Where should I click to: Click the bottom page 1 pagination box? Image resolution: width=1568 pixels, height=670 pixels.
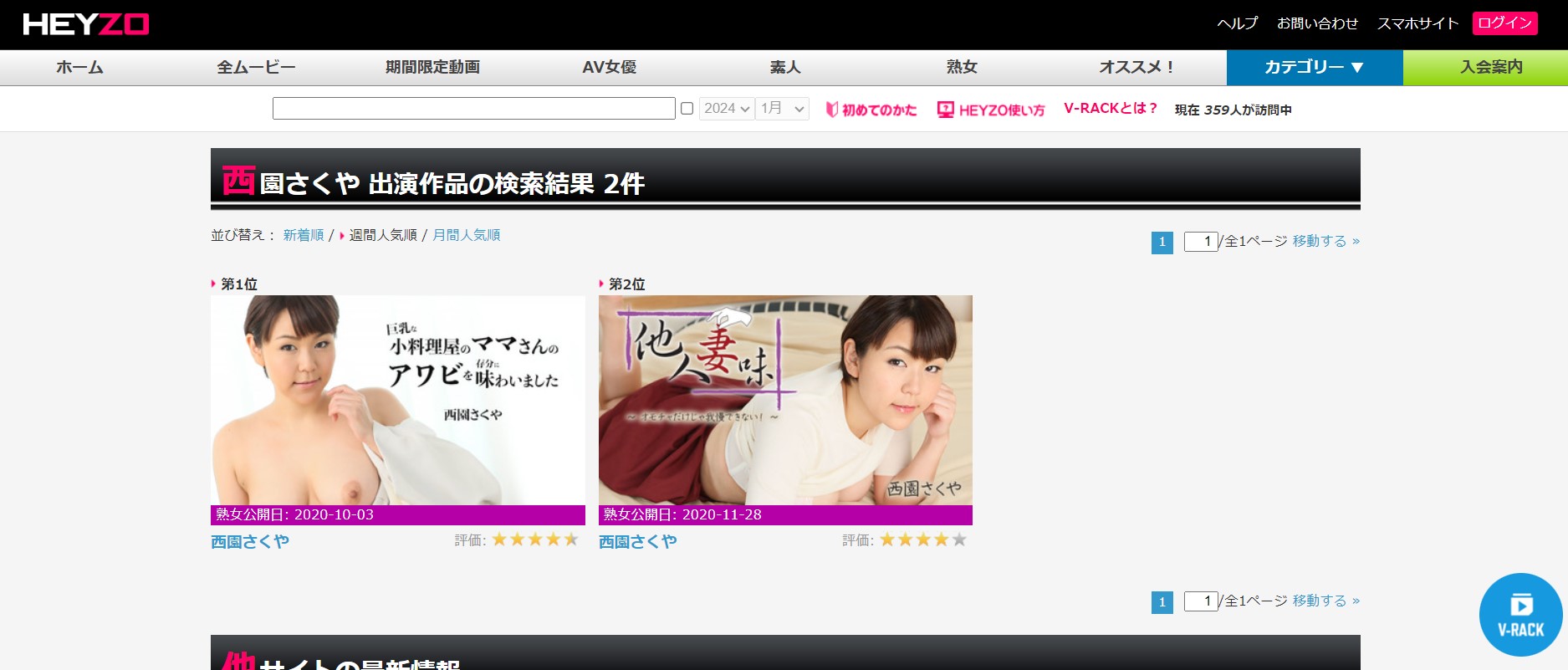point(1162,601)
